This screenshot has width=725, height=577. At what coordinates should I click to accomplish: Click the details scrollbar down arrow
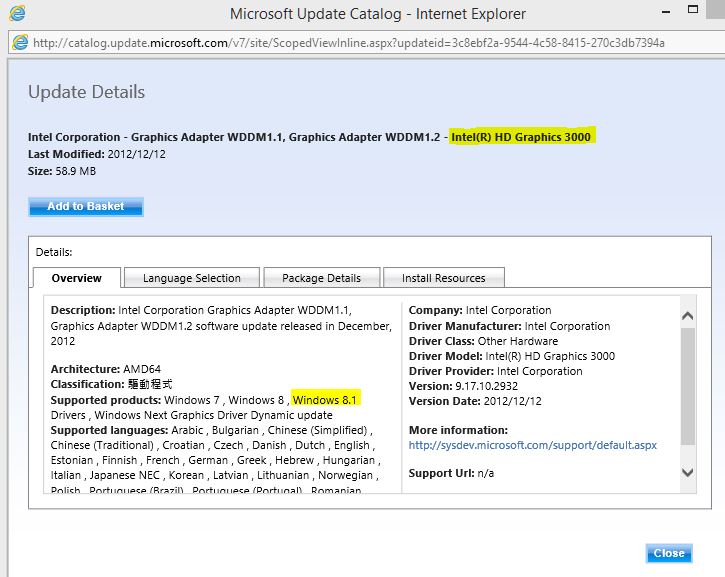coord(688,473)
